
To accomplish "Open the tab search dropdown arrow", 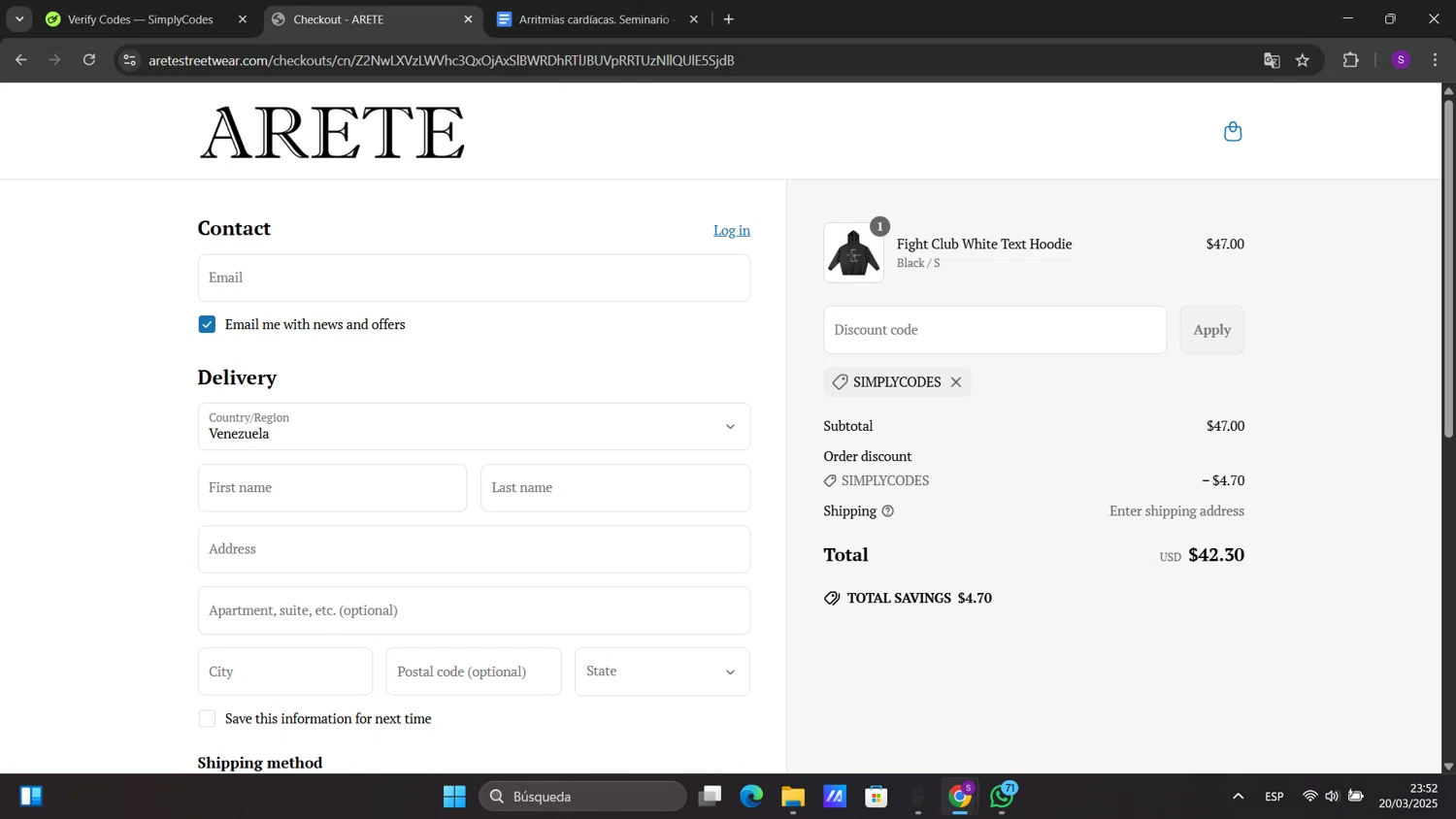I will point(19,19).
